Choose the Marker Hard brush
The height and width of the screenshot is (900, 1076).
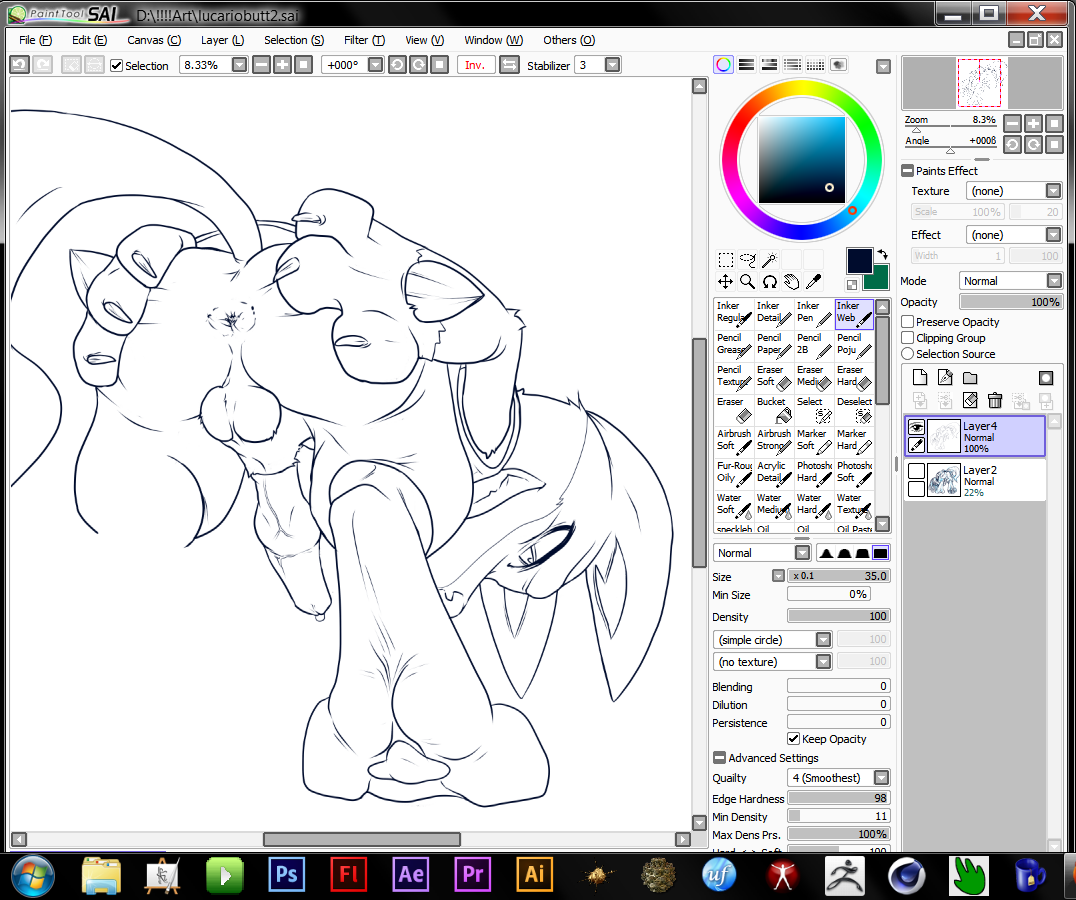coord(854,442)
